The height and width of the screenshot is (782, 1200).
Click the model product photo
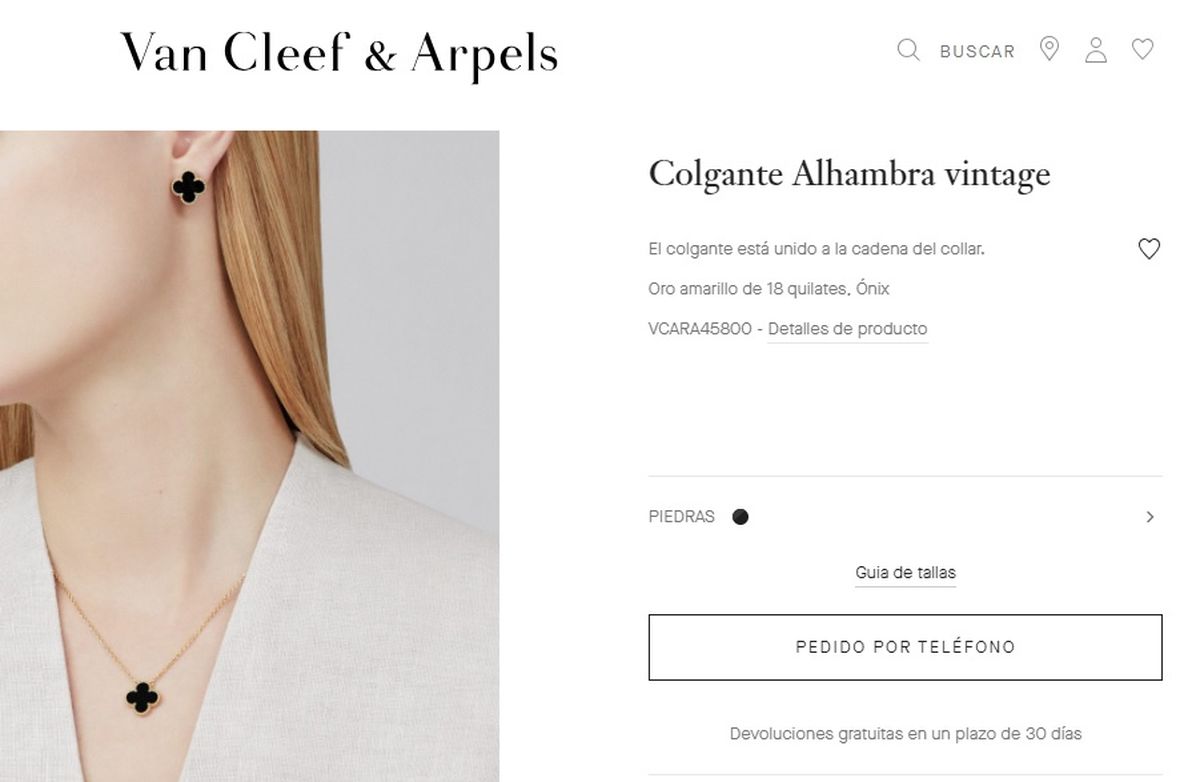click(249, 456)
